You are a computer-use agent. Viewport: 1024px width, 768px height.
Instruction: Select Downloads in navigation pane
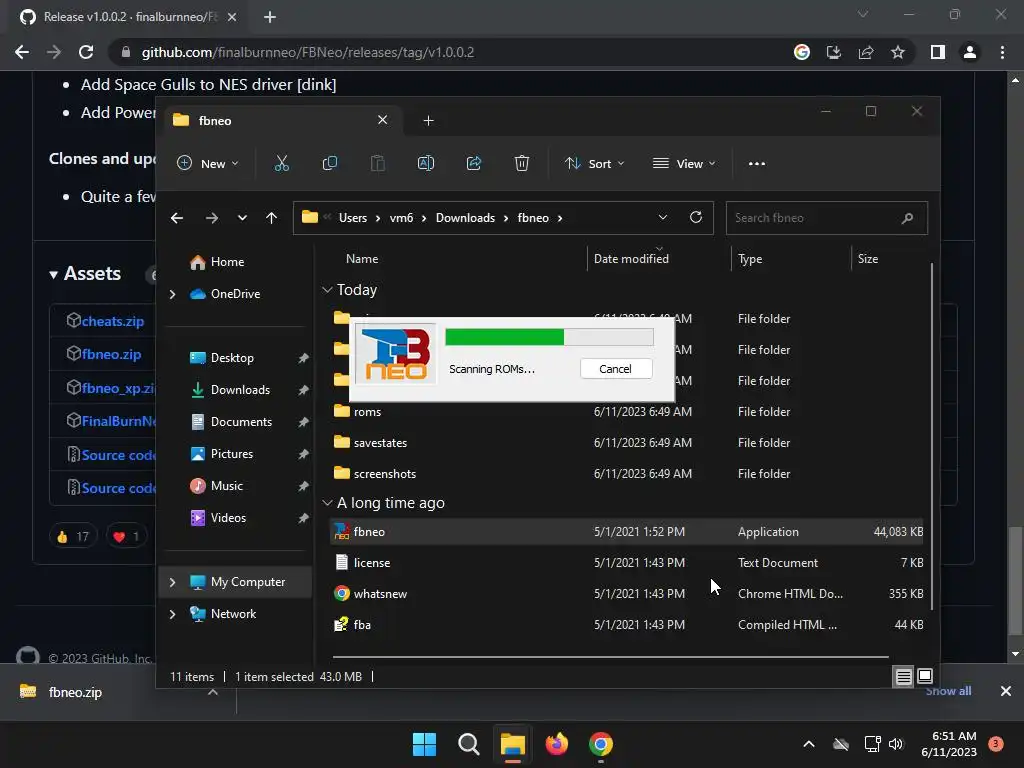click(x=240, y=390)
